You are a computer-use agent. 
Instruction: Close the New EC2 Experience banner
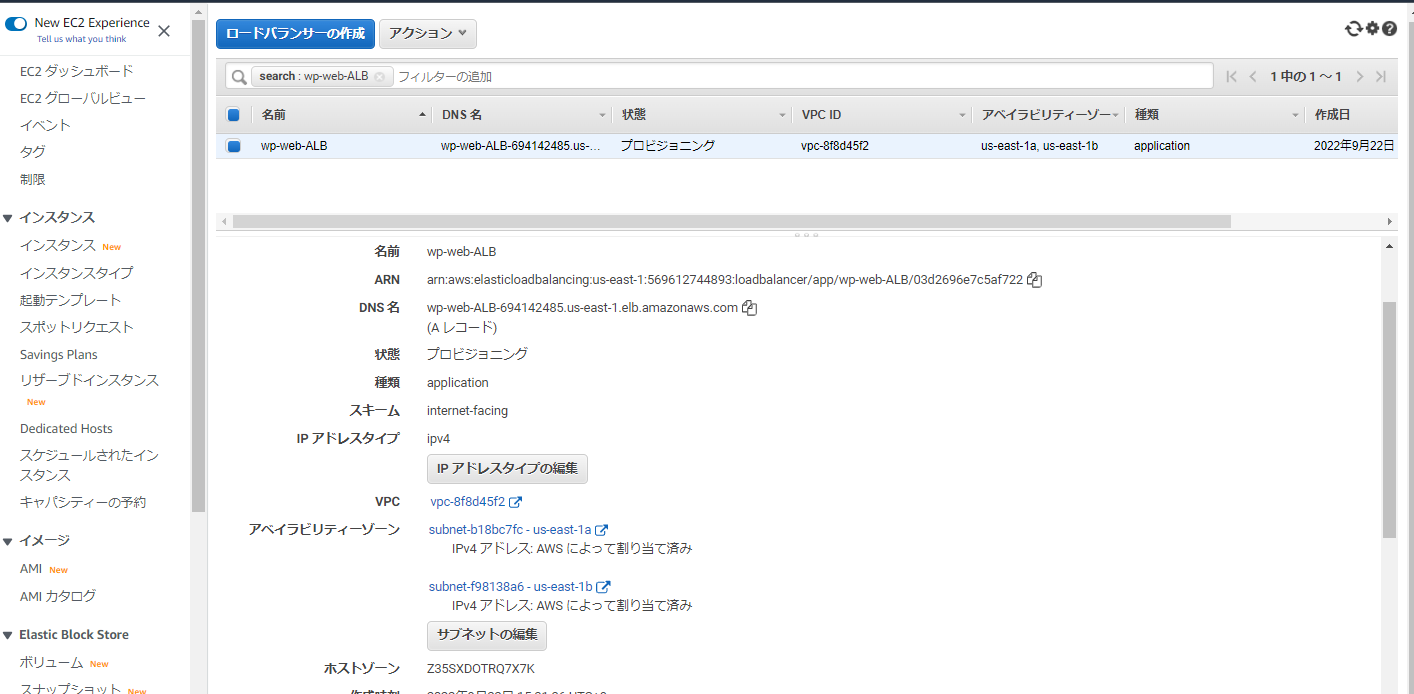click(x=164, y=31)
